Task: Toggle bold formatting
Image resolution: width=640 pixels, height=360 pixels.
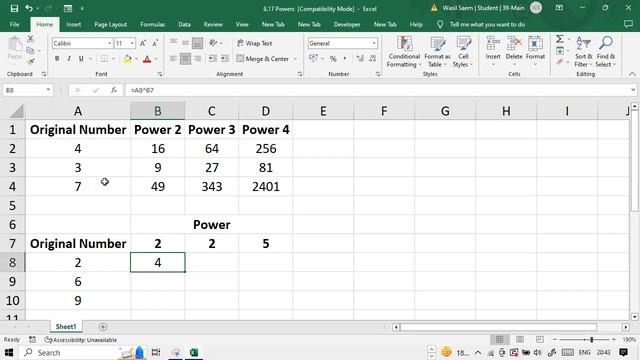Action: [57, 59]
